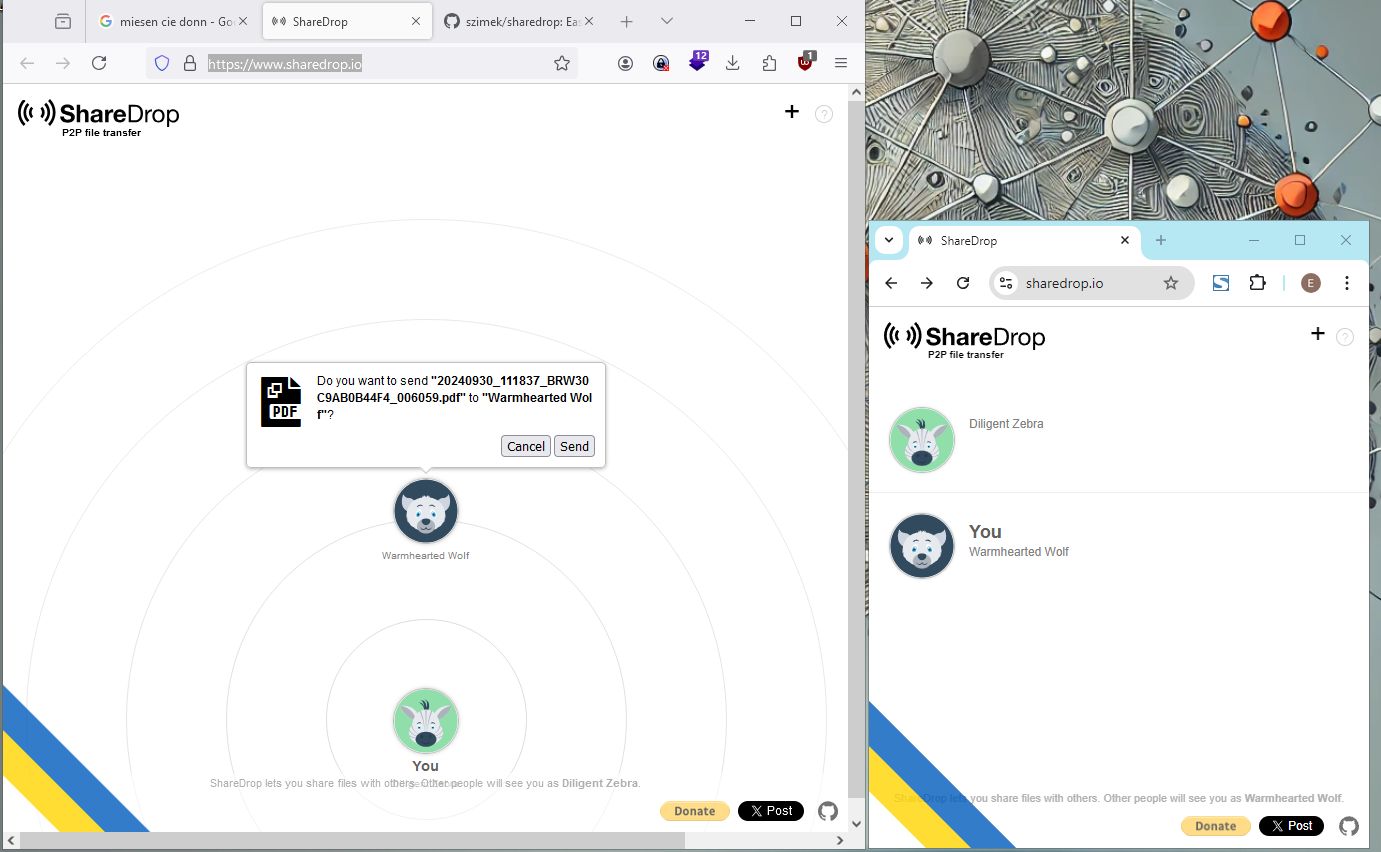Click Chrome site information icon in address bar
Image resolution: width=1381 pixels, height=852 pixels.
[1006, 283]
